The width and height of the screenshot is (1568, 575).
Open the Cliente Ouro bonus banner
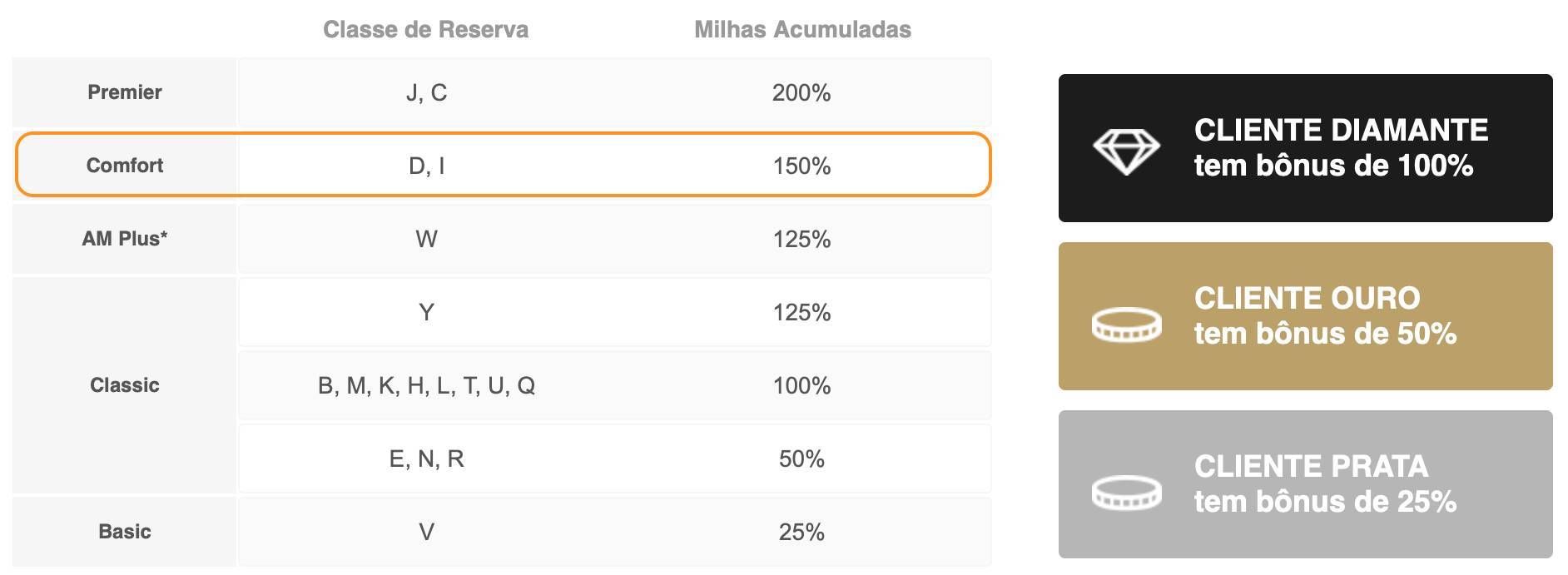(x=1305, y=316)
